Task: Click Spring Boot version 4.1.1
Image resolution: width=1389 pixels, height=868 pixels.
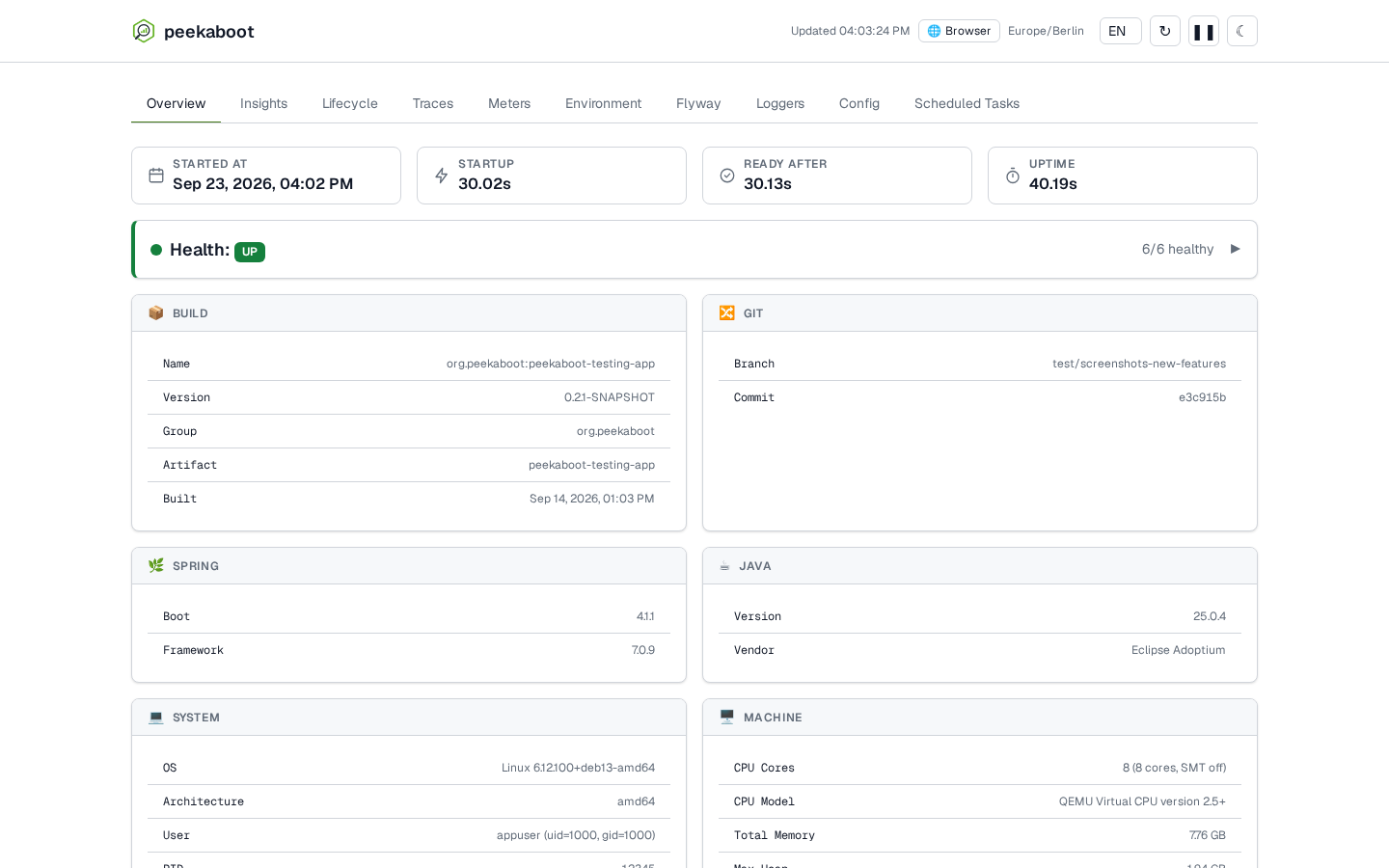Action: pos(645,616)
